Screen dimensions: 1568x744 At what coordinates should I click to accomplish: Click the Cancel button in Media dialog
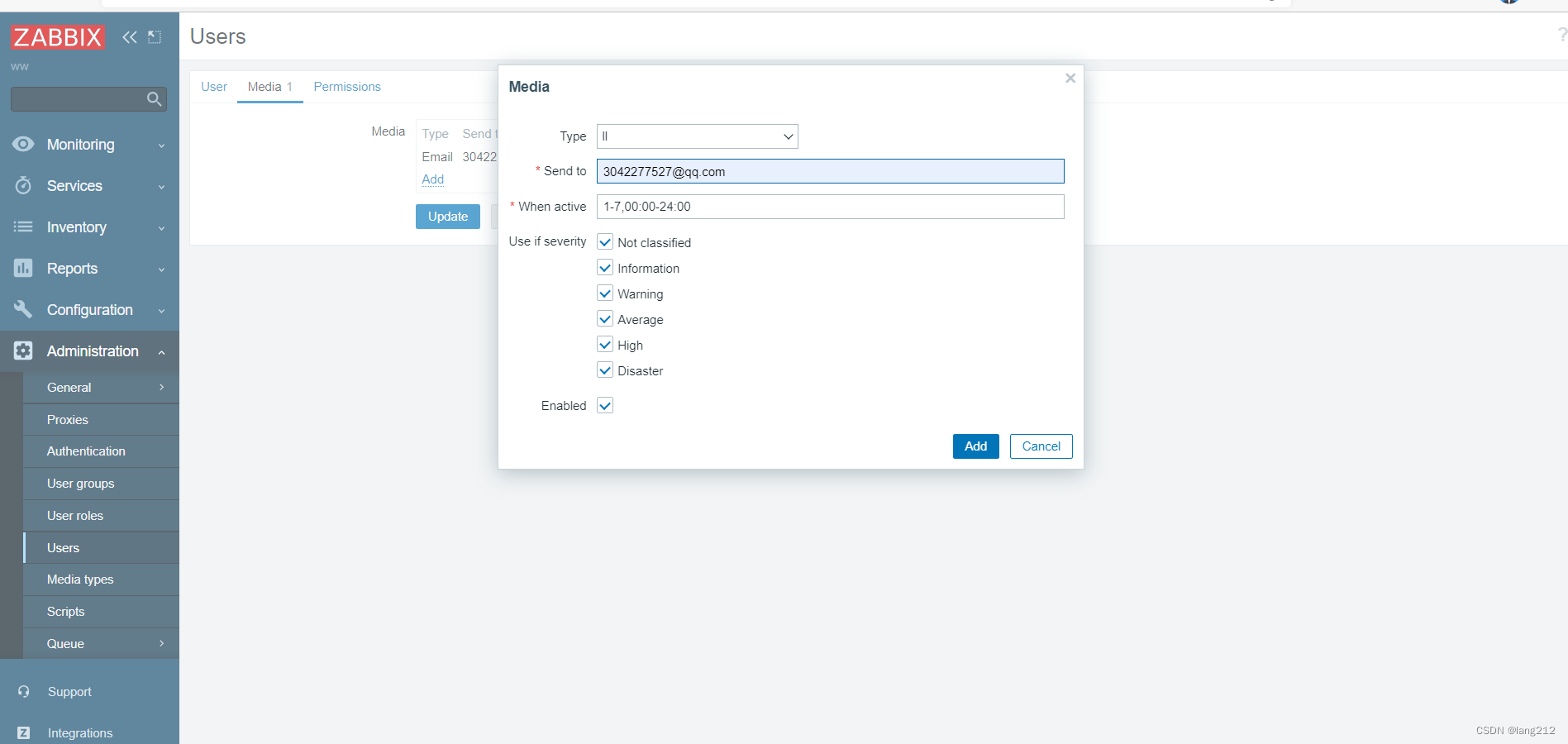tap(1041, 446)
